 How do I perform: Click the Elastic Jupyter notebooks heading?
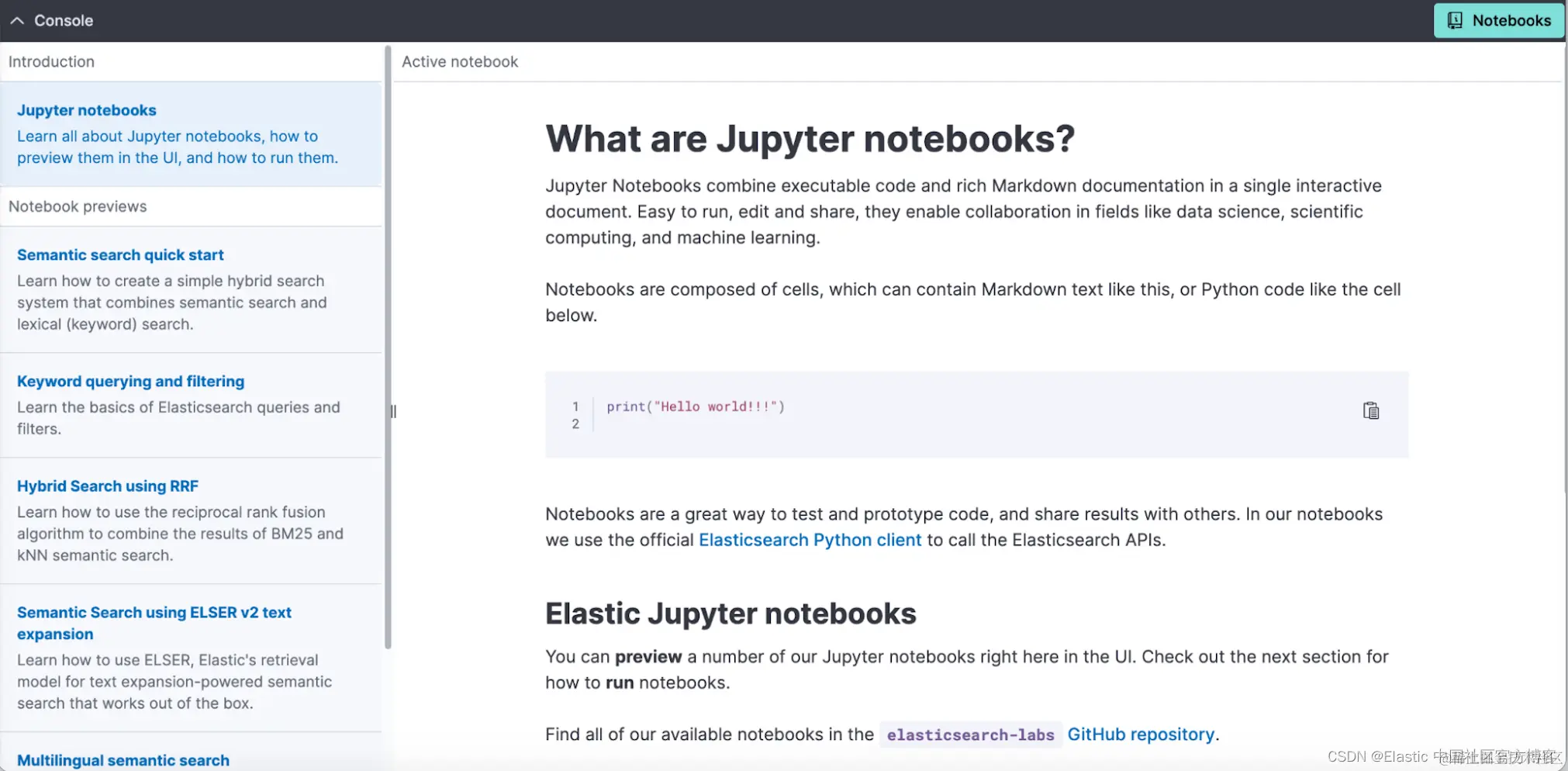730,614
